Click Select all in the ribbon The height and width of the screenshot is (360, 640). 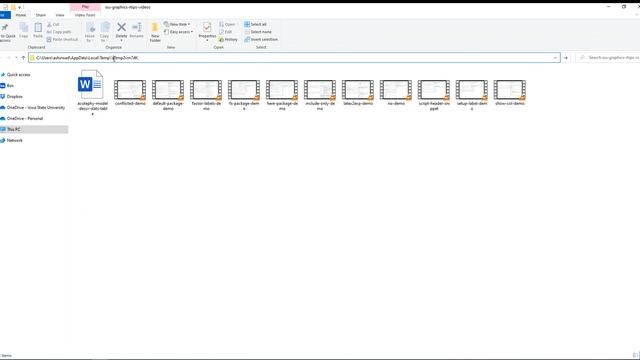(255, 24)
